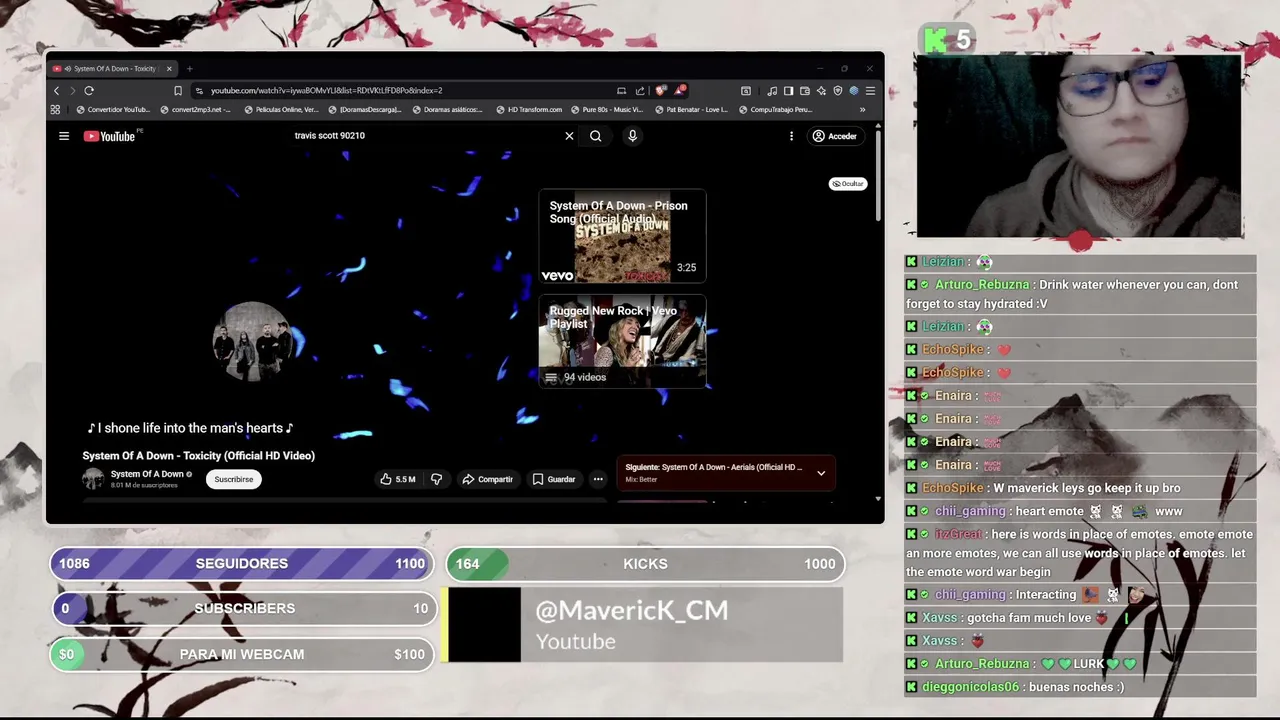Click the KICKS goal progress bar
Image resolution: width=1280 pixels, height=720 pixels.
coord(646,564)
